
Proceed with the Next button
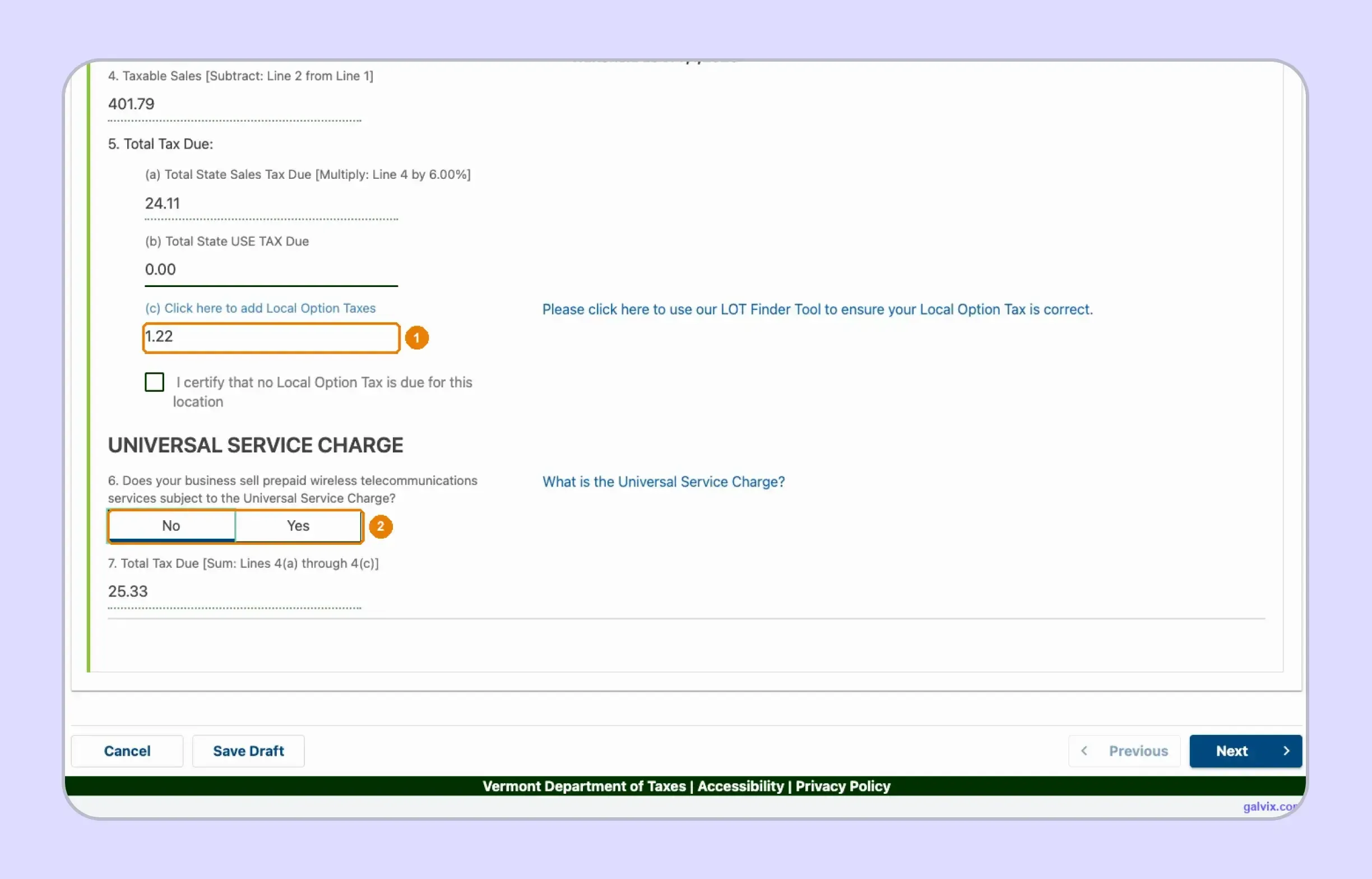click(1245, 751)
